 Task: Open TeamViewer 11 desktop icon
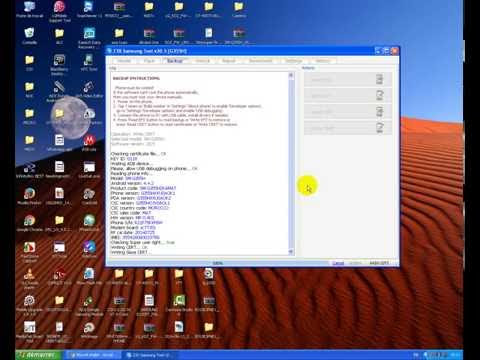pos(89,9)
